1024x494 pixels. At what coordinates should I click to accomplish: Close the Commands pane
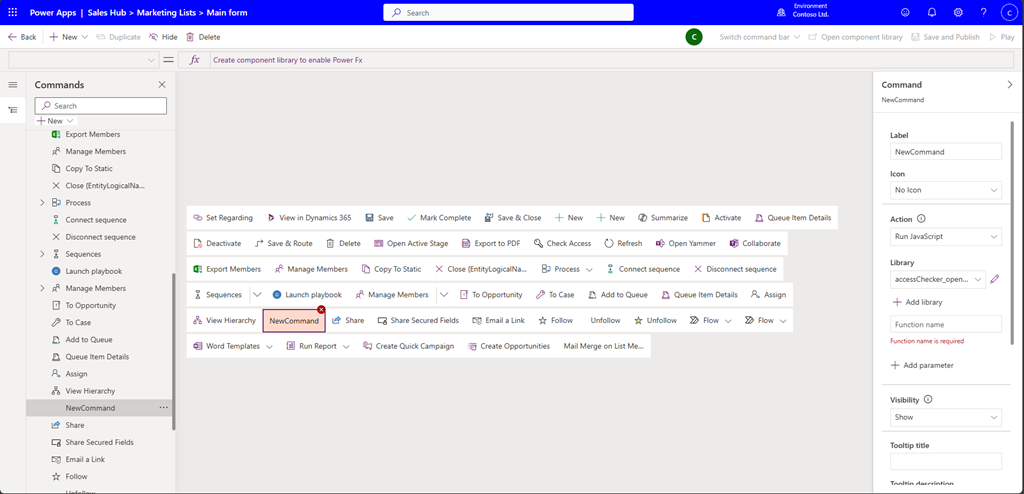pyautogui.click(x=162, y=85)
